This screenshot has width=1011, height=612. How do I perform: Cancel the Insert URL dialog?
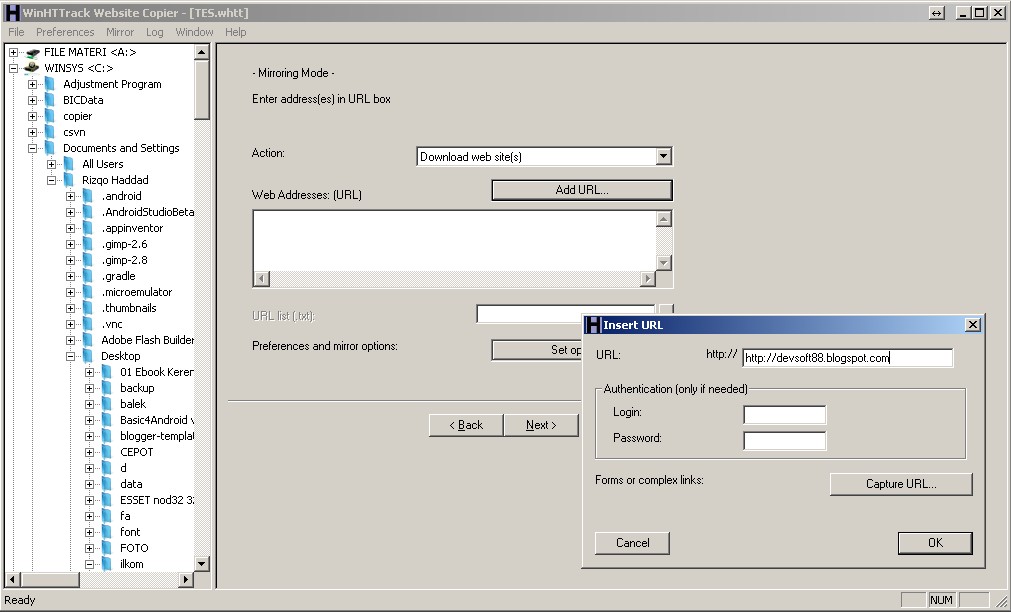[632, 543]
